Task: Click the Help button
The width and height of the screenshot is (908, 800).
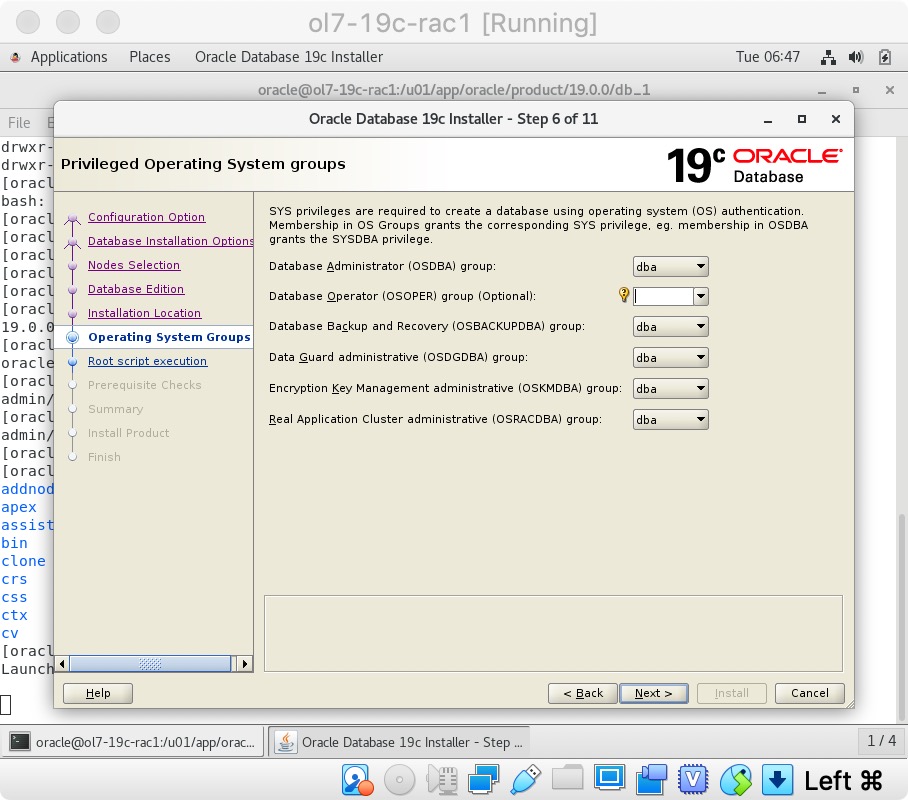Action: click(x=98, y=693)
